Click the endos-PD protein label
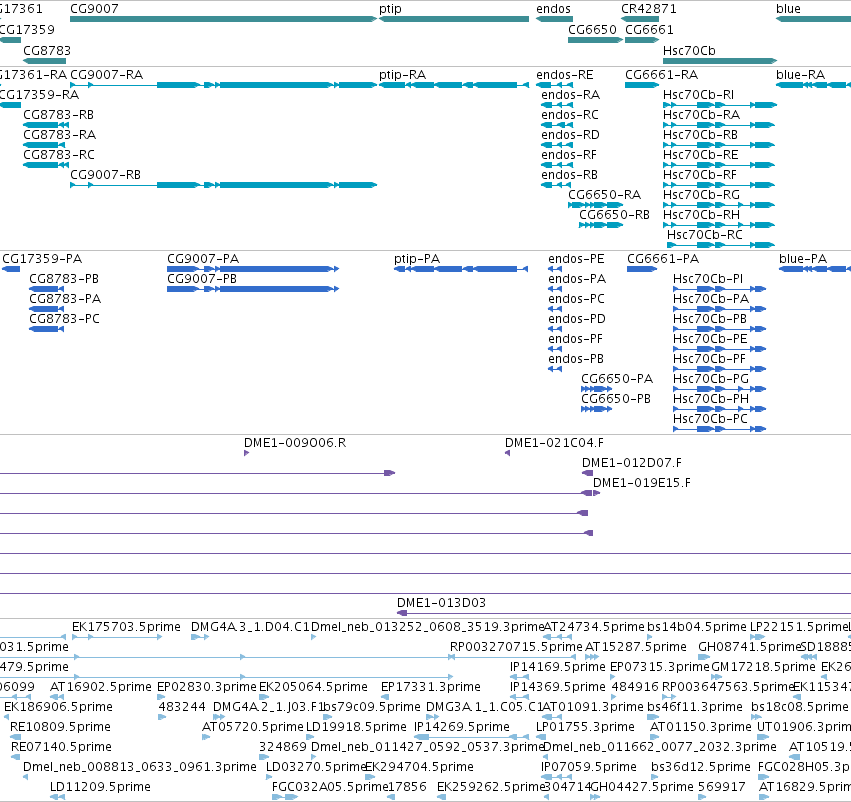Screen dimensions: 851x802 click(x=577, y=319)
